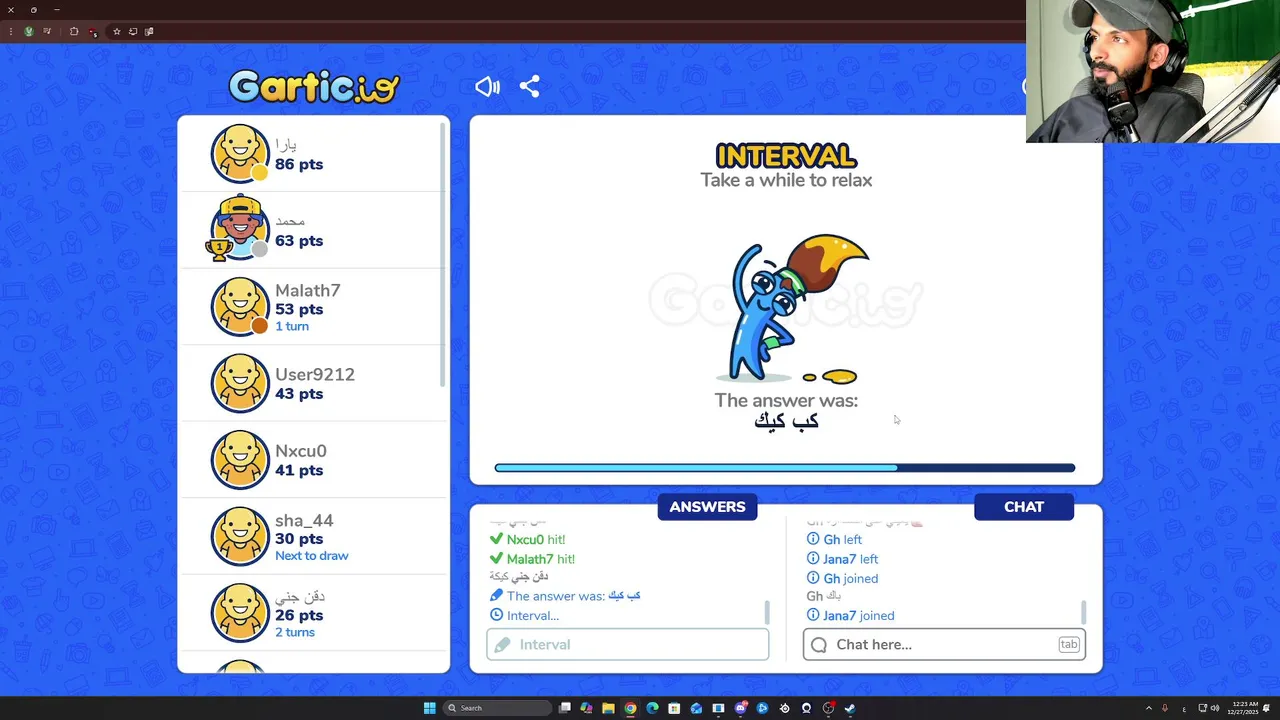The image size is (1280, 720).
Task: Click "2 turns" label under دقن جني
Action: point(295,633)
